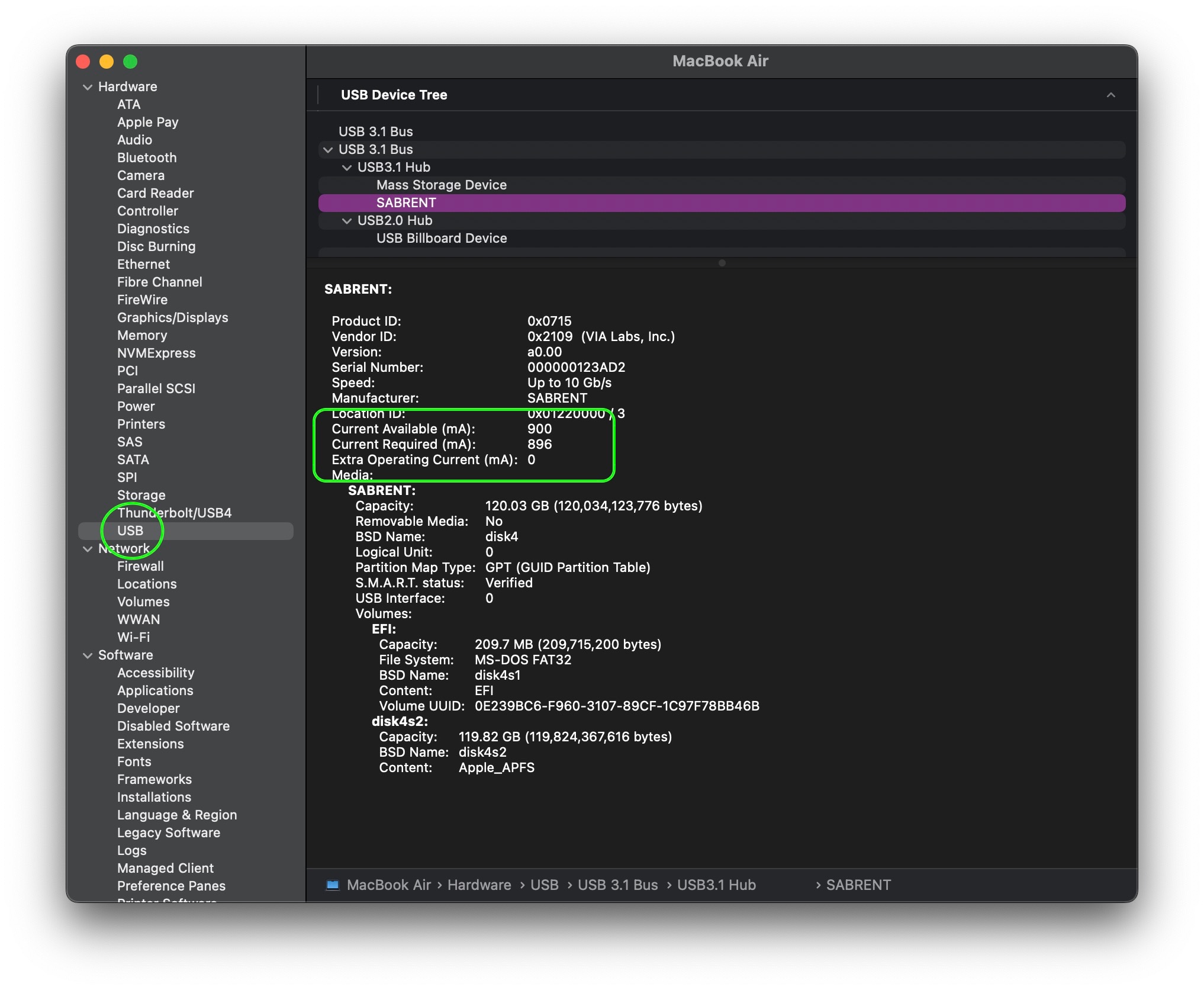Collapse the Hardware section in sidebar
1204x990 pixels.
point(86,86)
